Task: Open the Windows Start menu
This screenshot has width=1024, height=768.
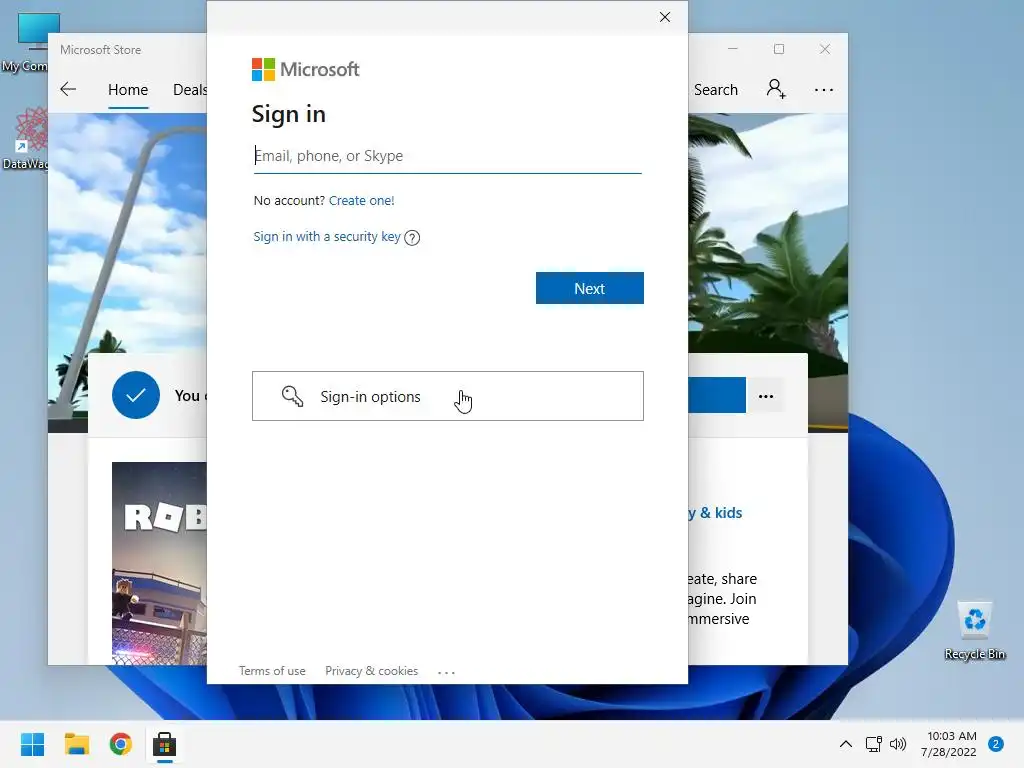Action: [x=33, y=744]
